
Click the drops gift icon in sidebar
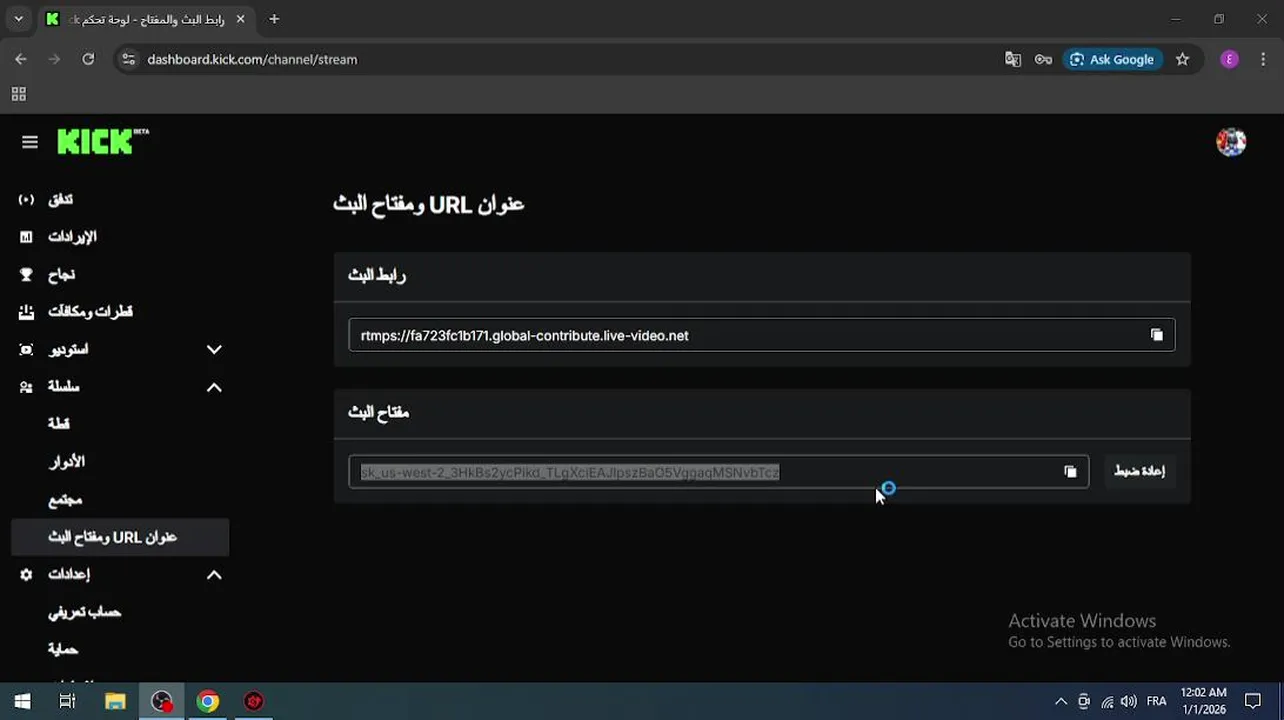(26, 312)
